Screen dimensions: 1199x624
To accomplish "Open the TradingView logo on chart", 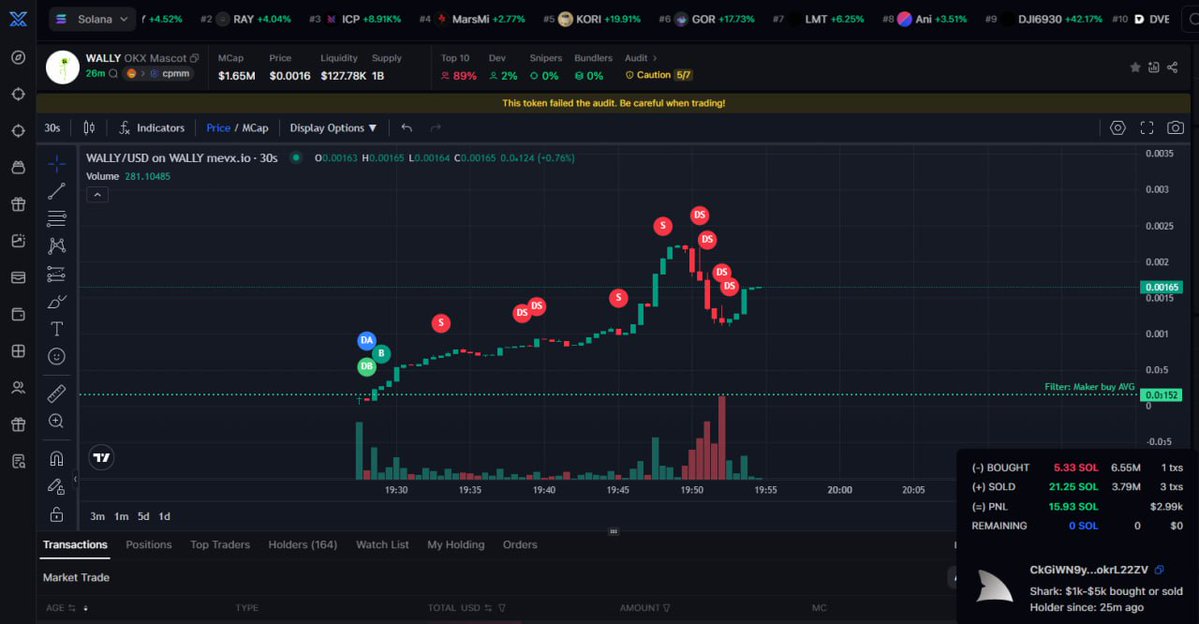I will point(101,458).
